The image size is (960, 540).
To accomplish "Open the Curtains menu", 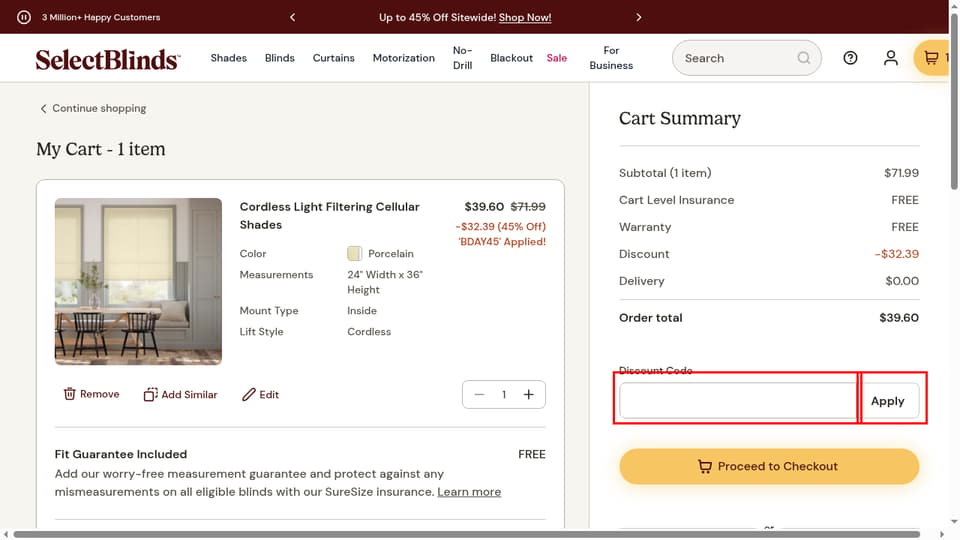I will coord(334,58).
